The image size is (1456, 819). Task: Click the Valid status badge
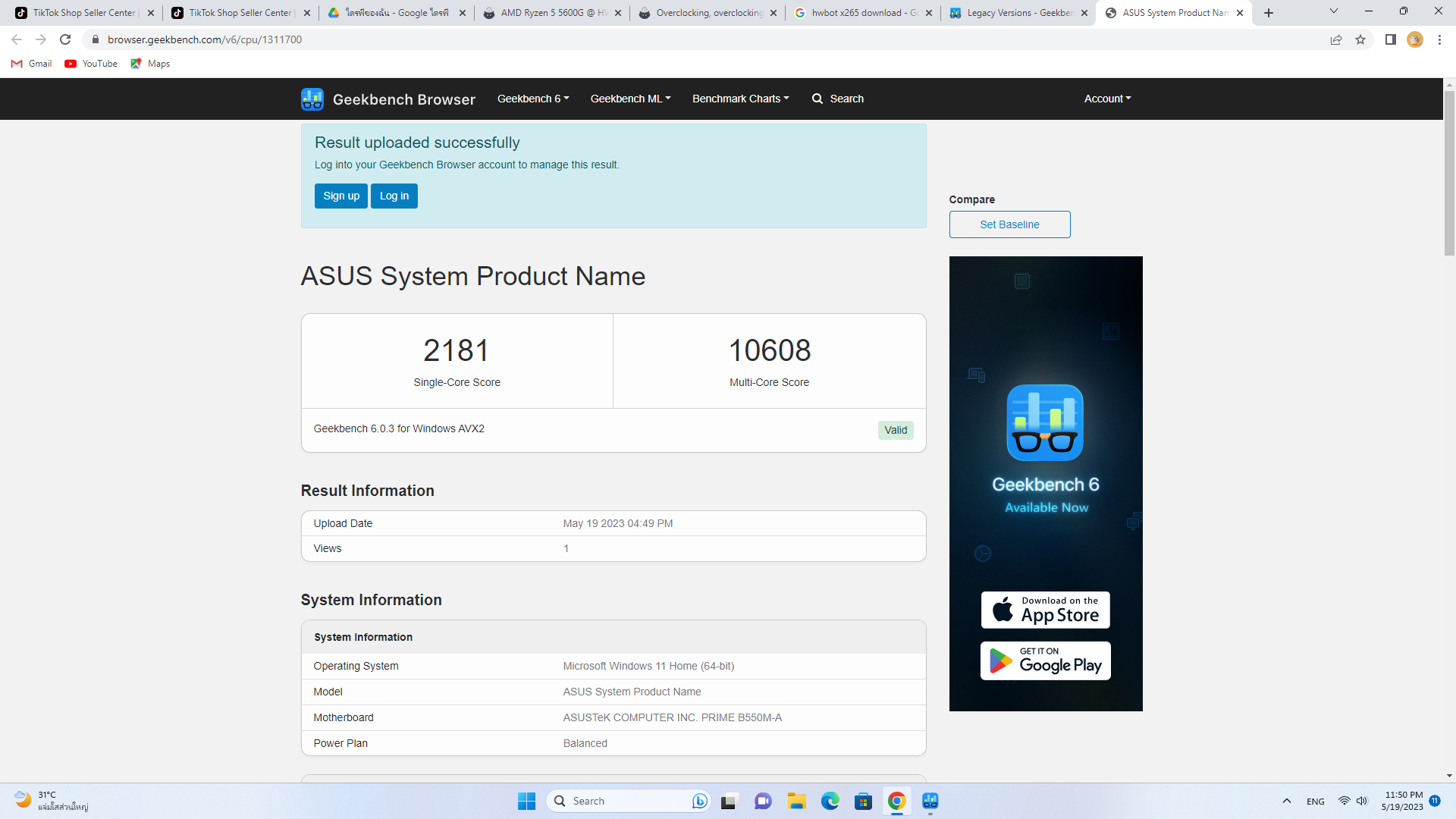(x=896, y=430)
